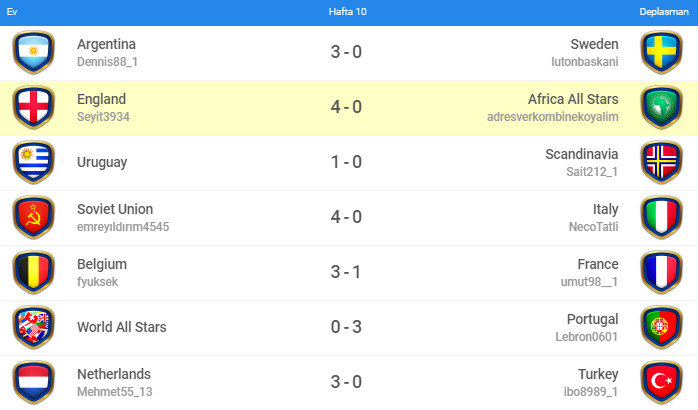
Task: Select the Africa All Stars badge
Action: coord(661,107)
